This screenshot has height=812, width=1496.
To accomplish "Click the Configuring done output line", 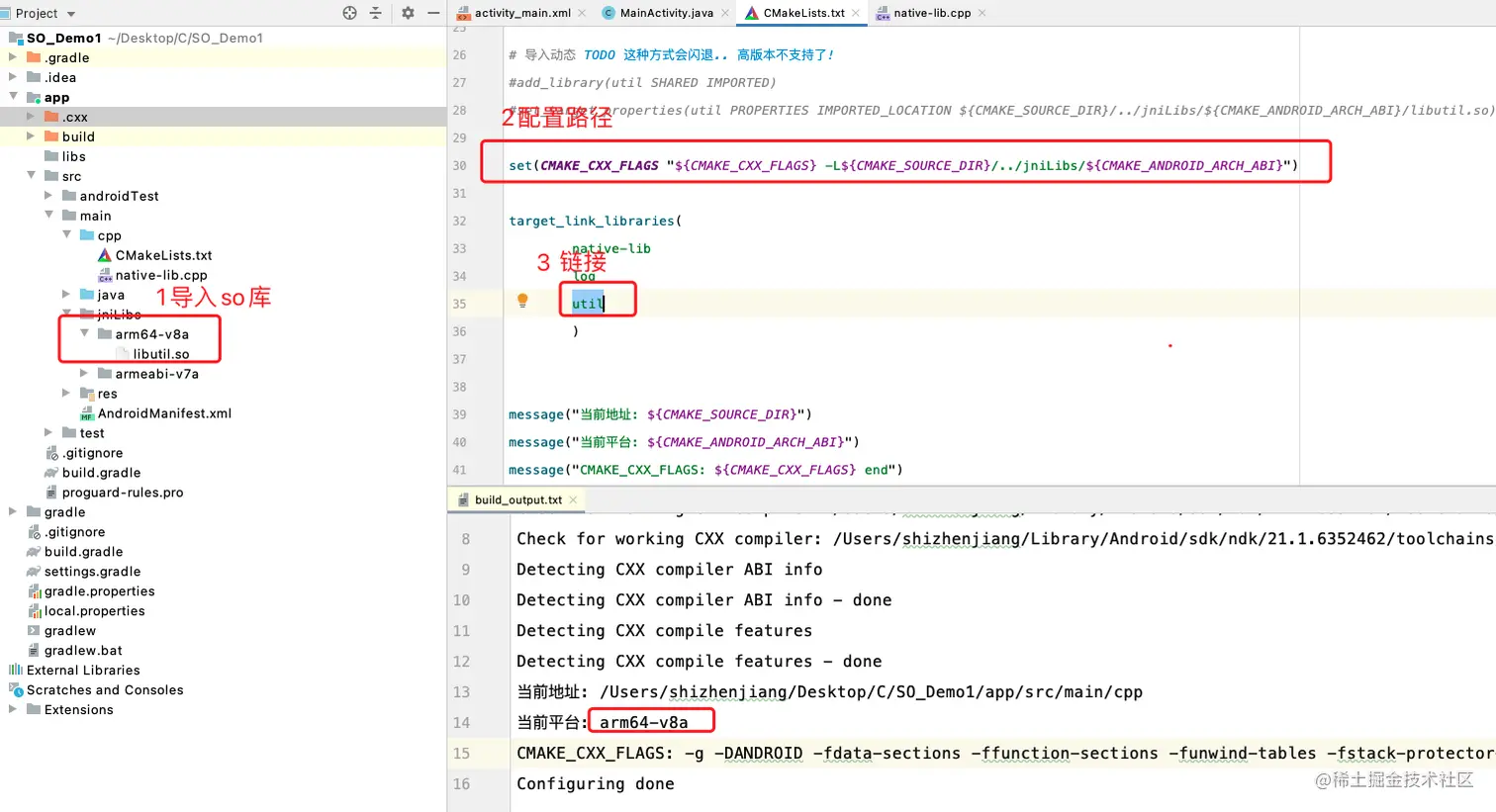I will (596, 783).
